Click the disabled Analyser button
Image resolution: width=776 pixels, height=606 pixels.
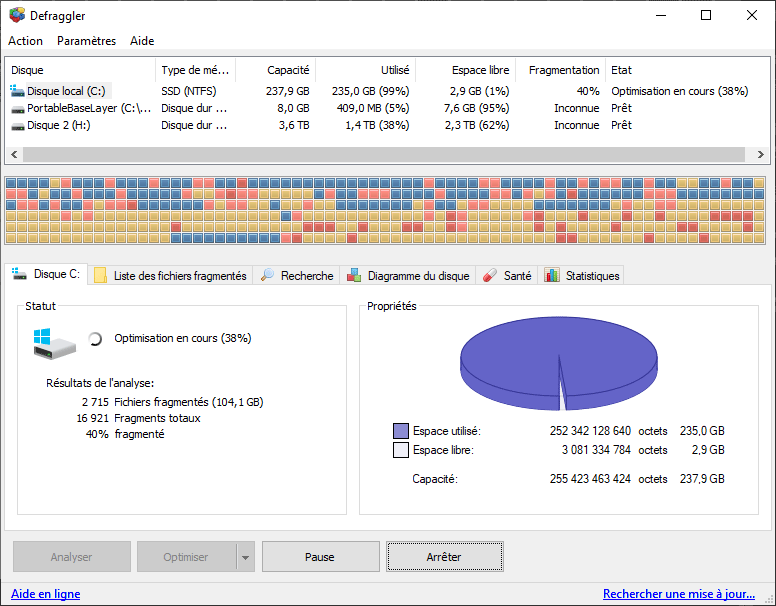72,556
